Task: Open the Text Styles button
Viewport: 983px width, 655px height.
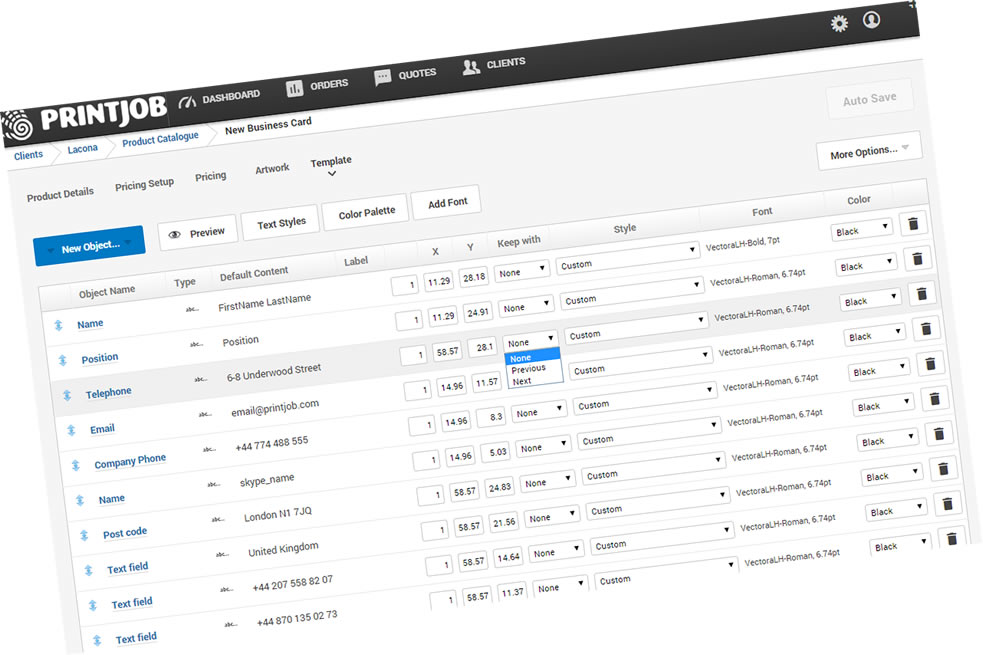Action: click(x=281, y=223)
